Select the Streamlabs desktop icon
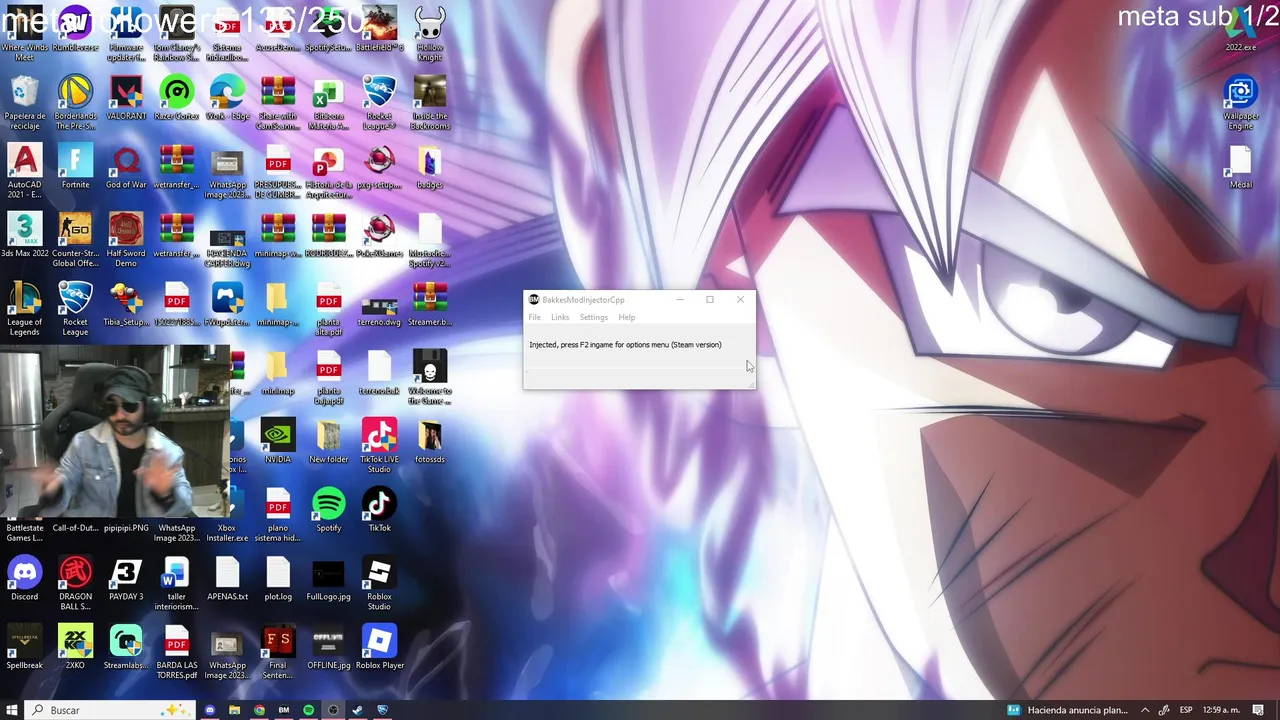Screen dimensions: 1280x720 [x=126, y=646]
